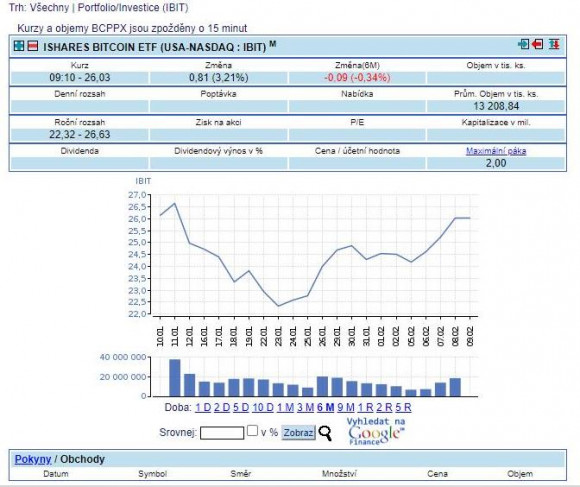Toggle the 'v %' comparison checkbox

[252, 430]
